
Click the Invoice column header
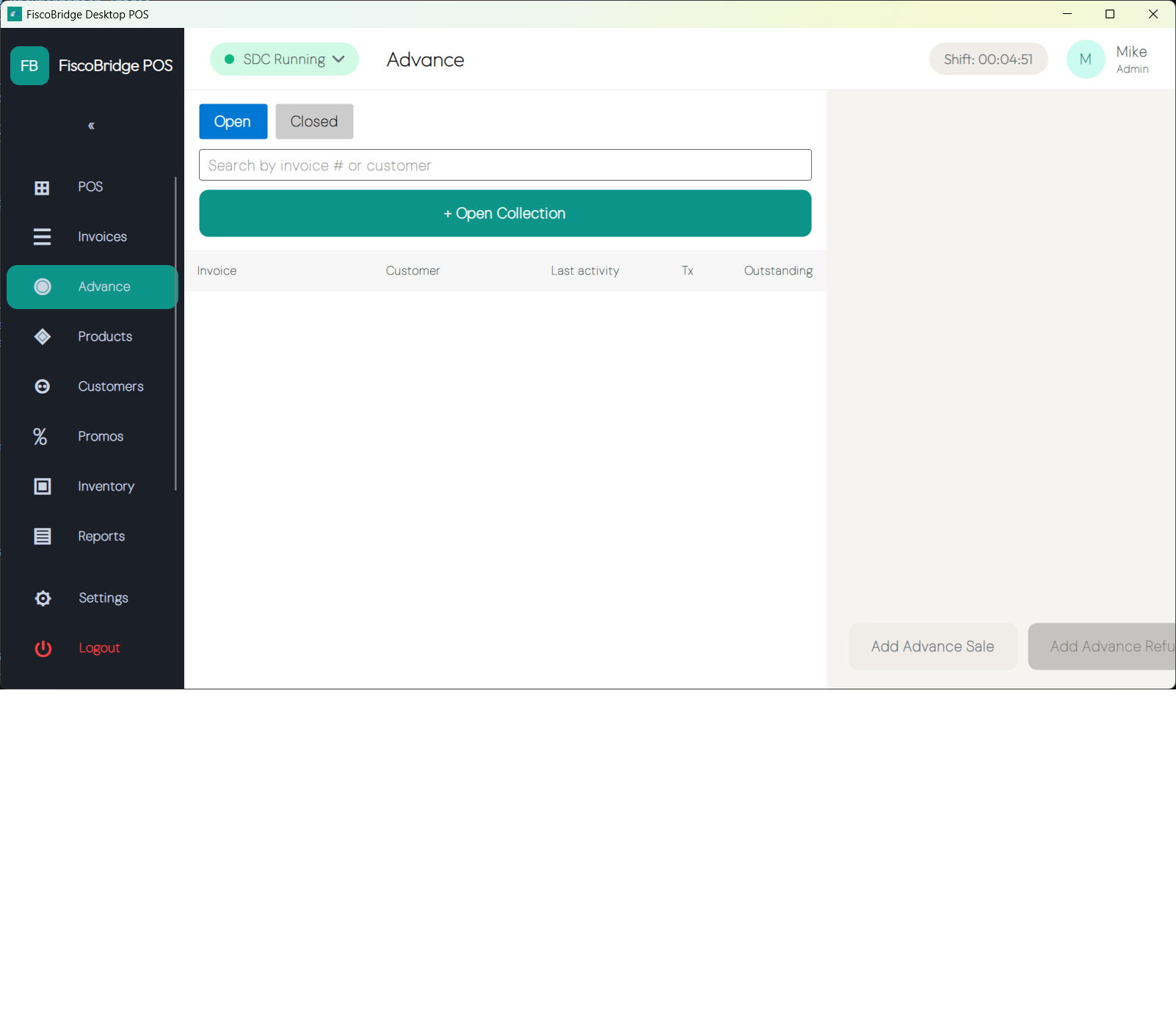[x=217, y=271]
